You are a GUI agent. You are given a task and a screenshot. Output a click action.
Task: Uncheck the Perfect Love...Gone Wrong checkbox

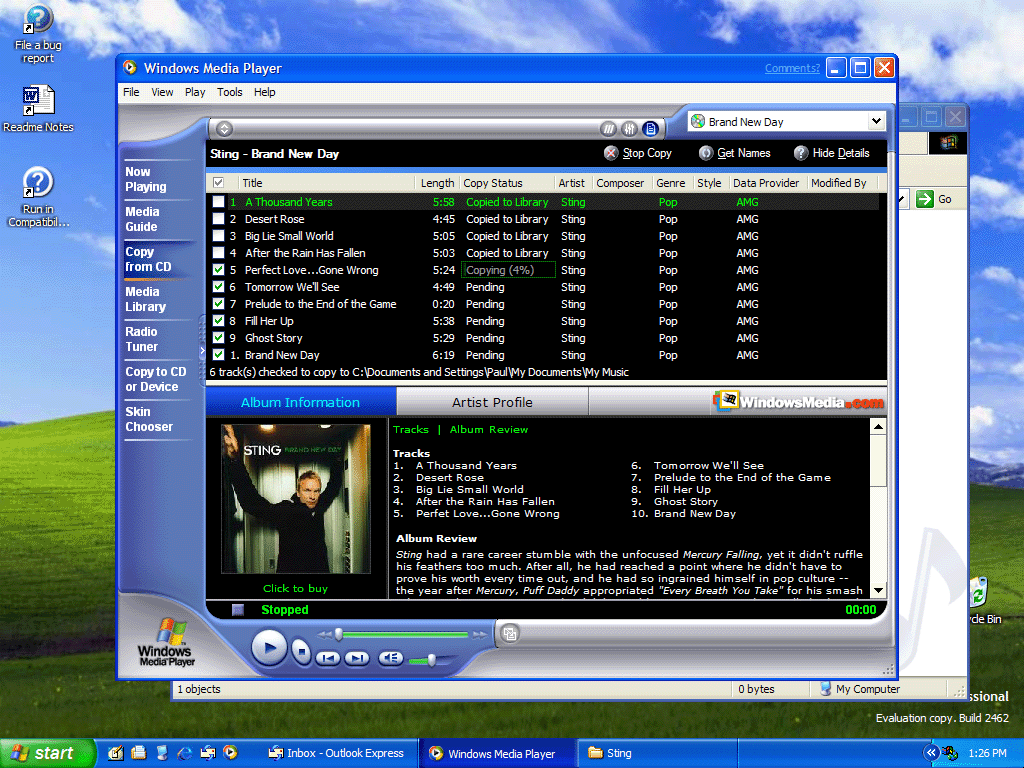click(218, 270)
